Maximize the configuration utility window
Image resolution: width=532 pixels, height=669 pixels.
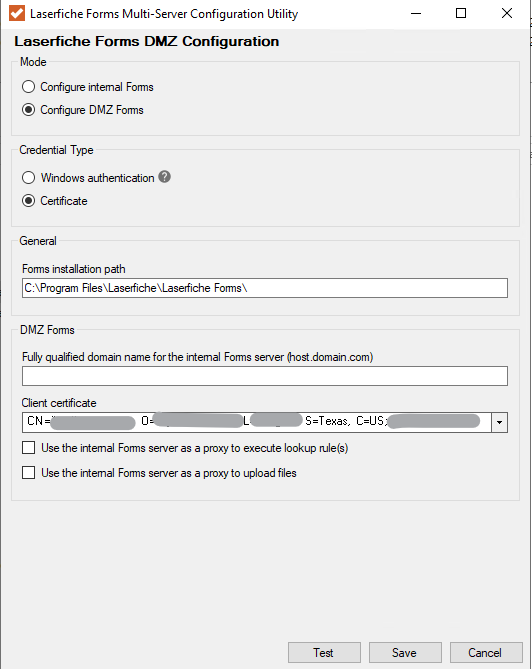(461, 13)
